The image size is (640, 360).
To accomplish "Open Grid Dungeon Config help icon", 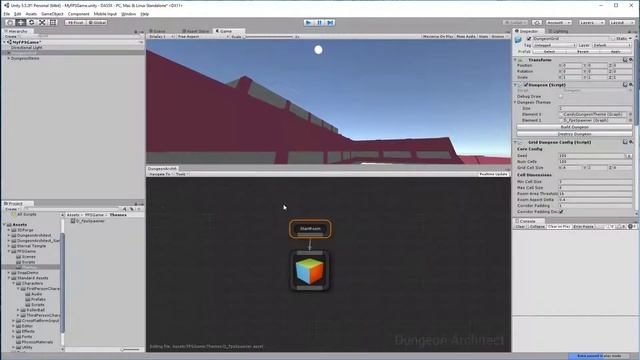I will (x=625, y=142).
